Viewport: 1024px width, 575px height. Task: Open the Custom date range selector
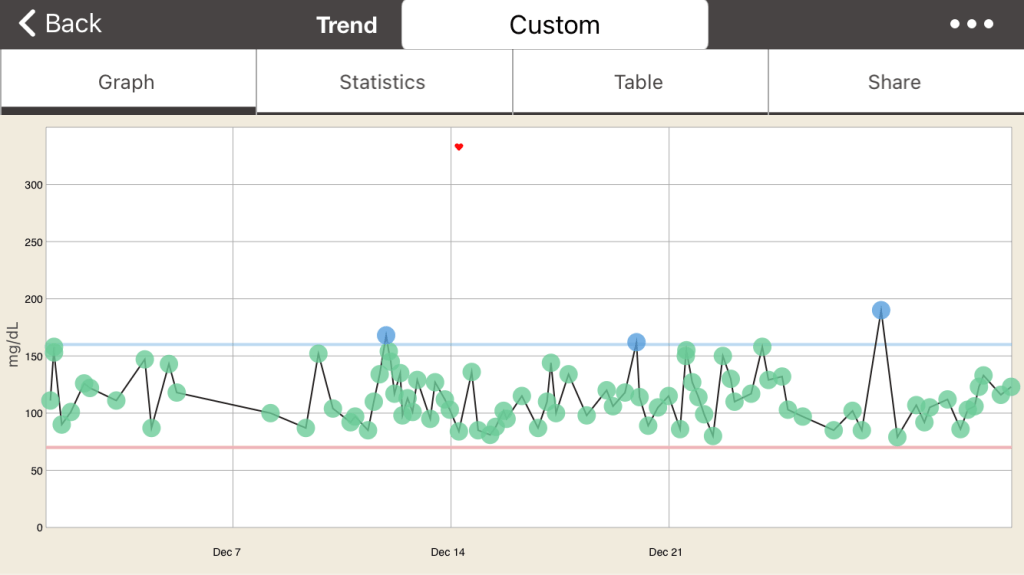(x=554, y=25)
